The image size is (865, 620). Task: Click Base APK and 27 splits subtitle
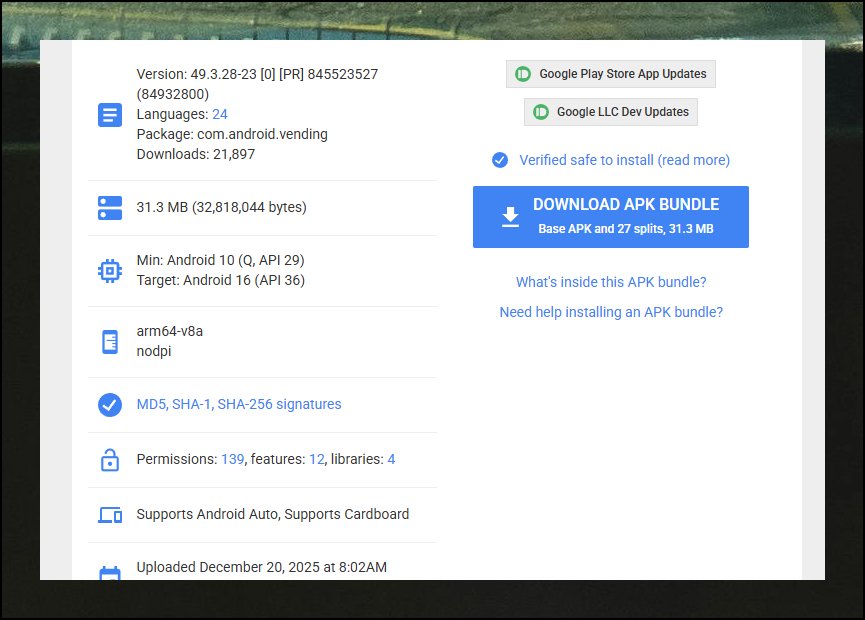[626, 229]
